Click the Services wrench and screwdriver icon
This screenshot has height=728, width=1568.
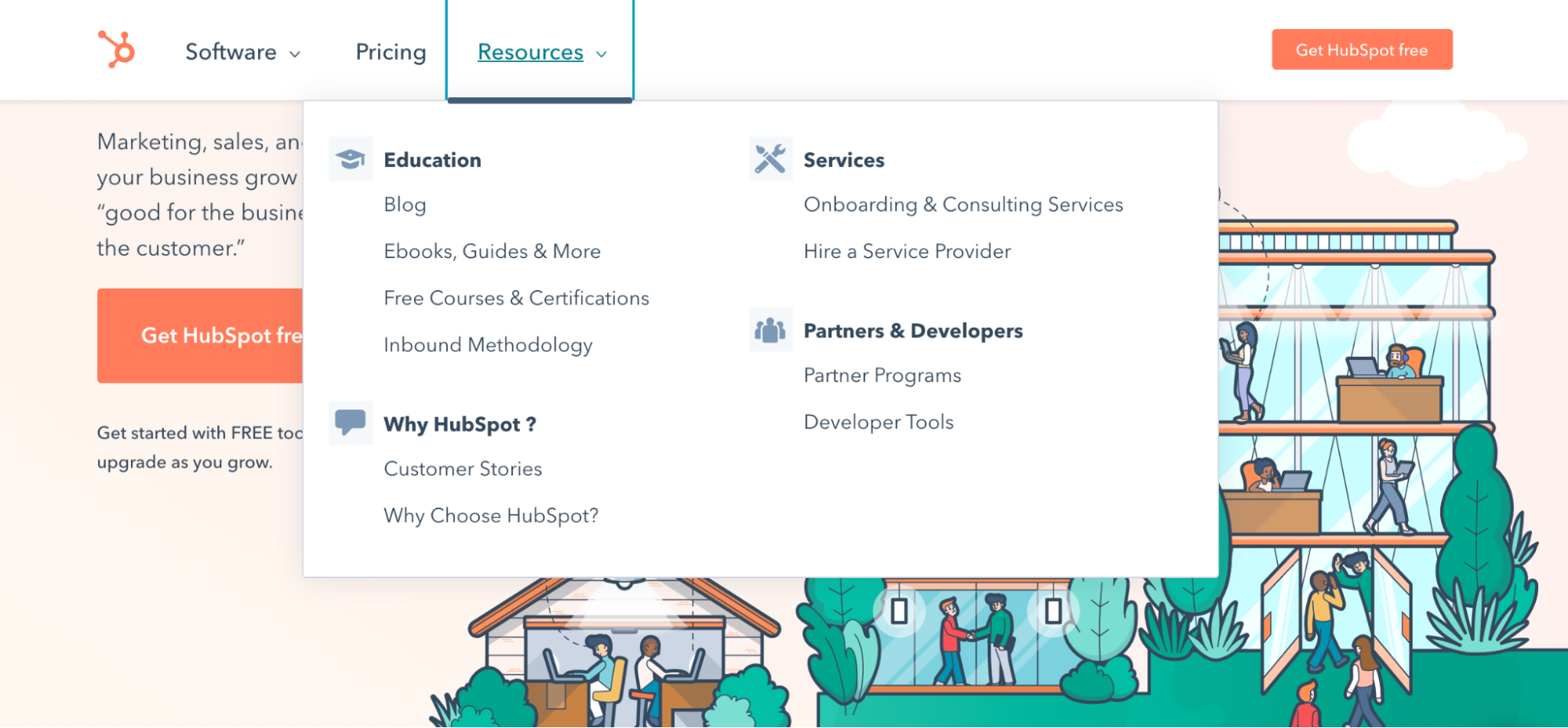click(x=770, y=159)
